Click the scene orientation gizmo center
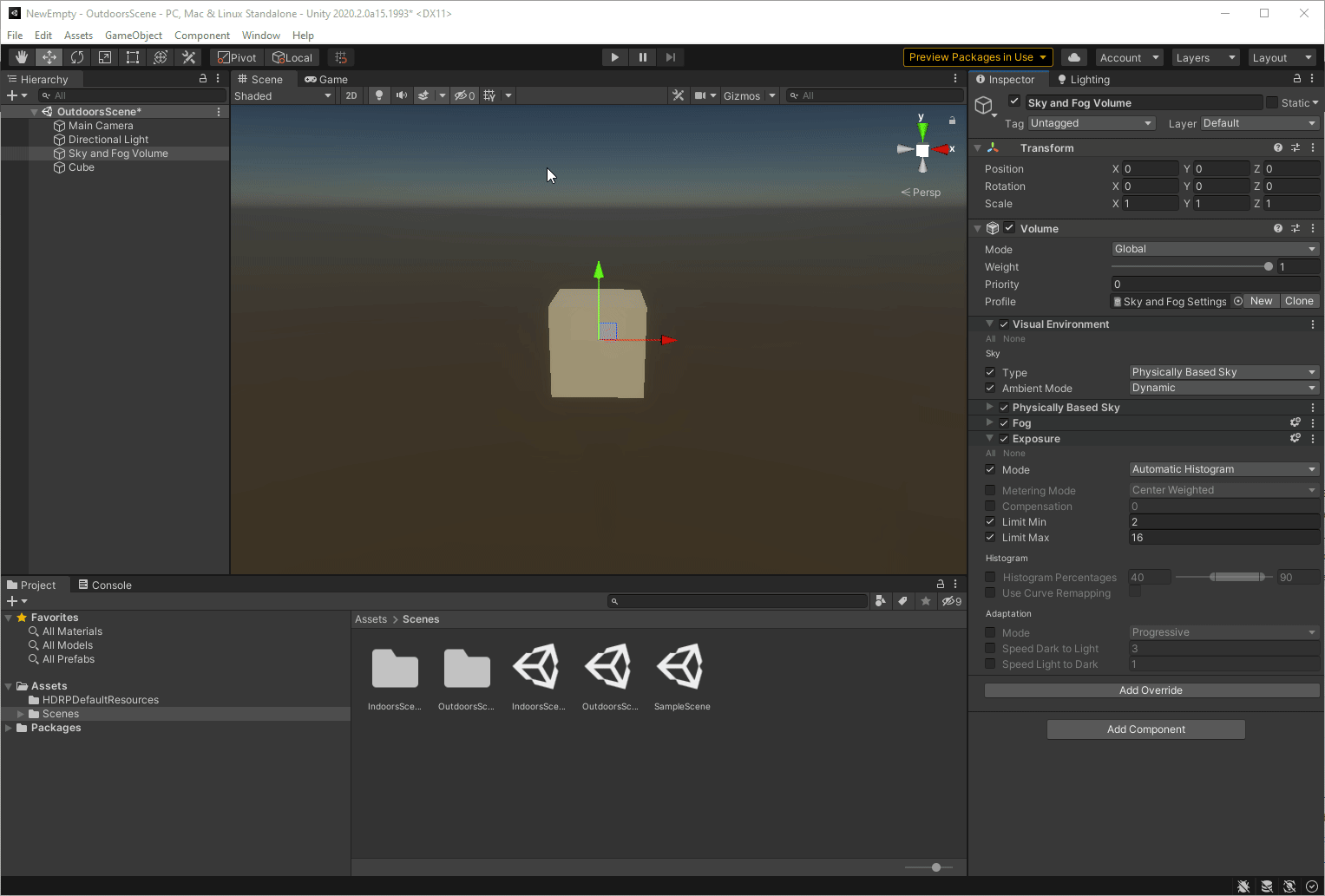 point(922,150)
